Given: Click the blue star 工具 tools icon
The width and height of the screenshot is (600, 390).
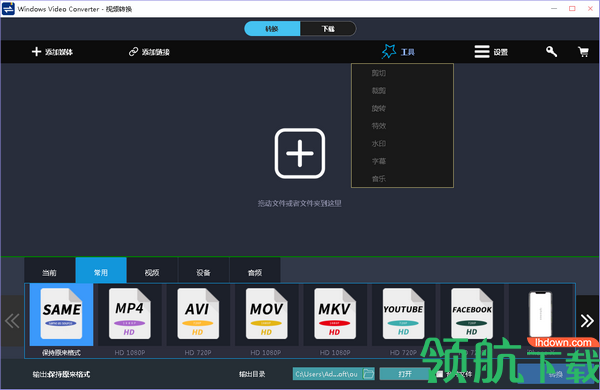Looking at the screenshot, I should click(389, 51).
